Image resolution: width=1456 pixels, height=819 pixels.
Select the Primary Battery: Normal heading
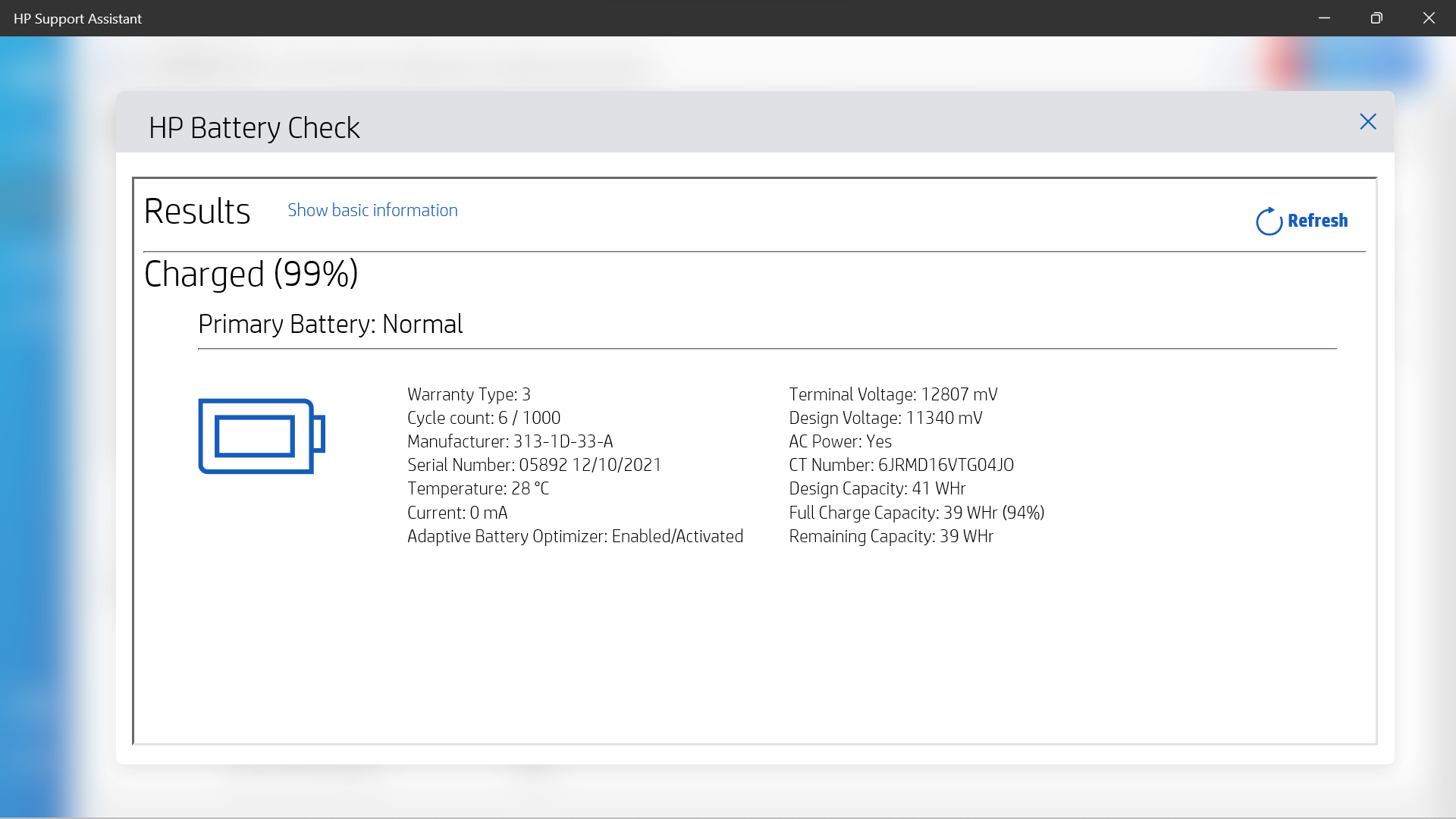click(x=330, y=325)
